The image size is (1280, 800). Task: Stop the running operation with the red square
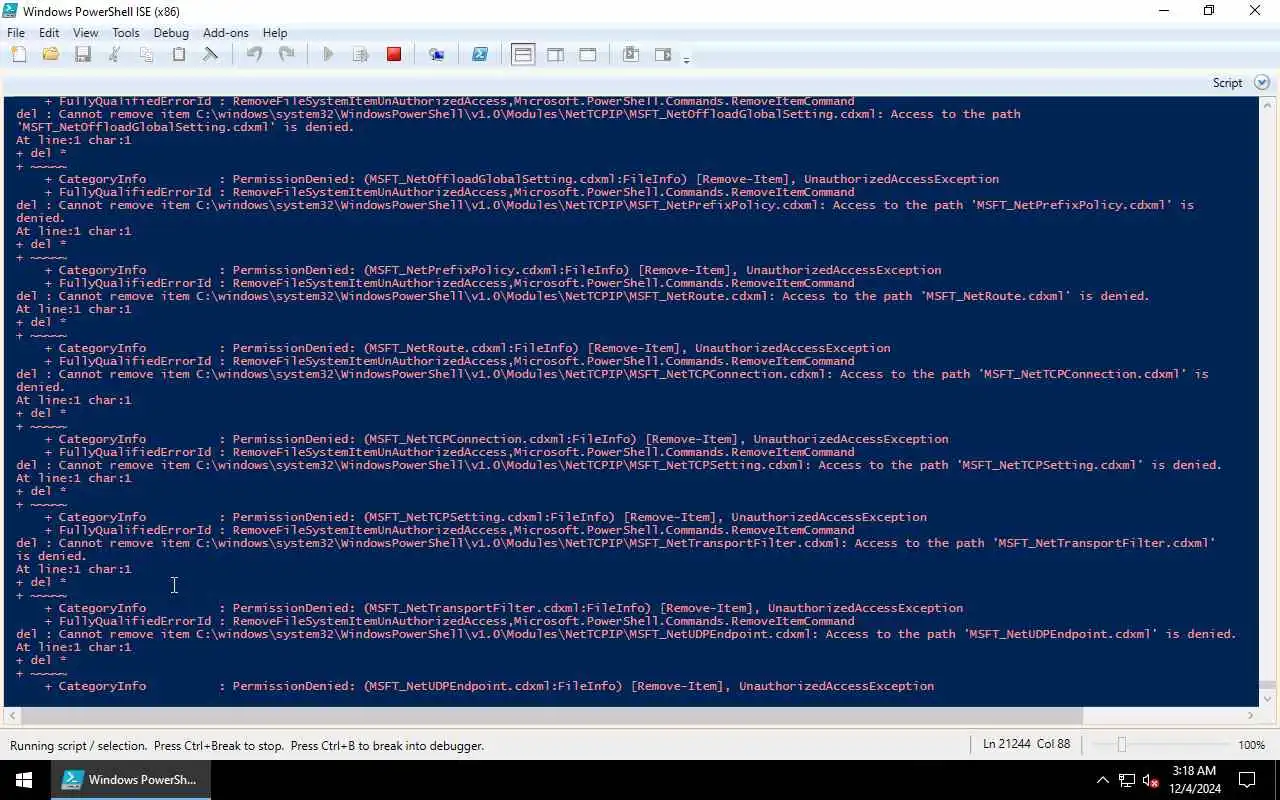tap(394, 55)
